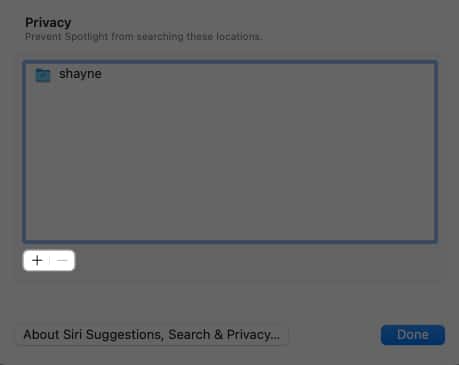Screen dimensions: 459x365
Task: Add a location with the plus button
Action: click(37, 260)
